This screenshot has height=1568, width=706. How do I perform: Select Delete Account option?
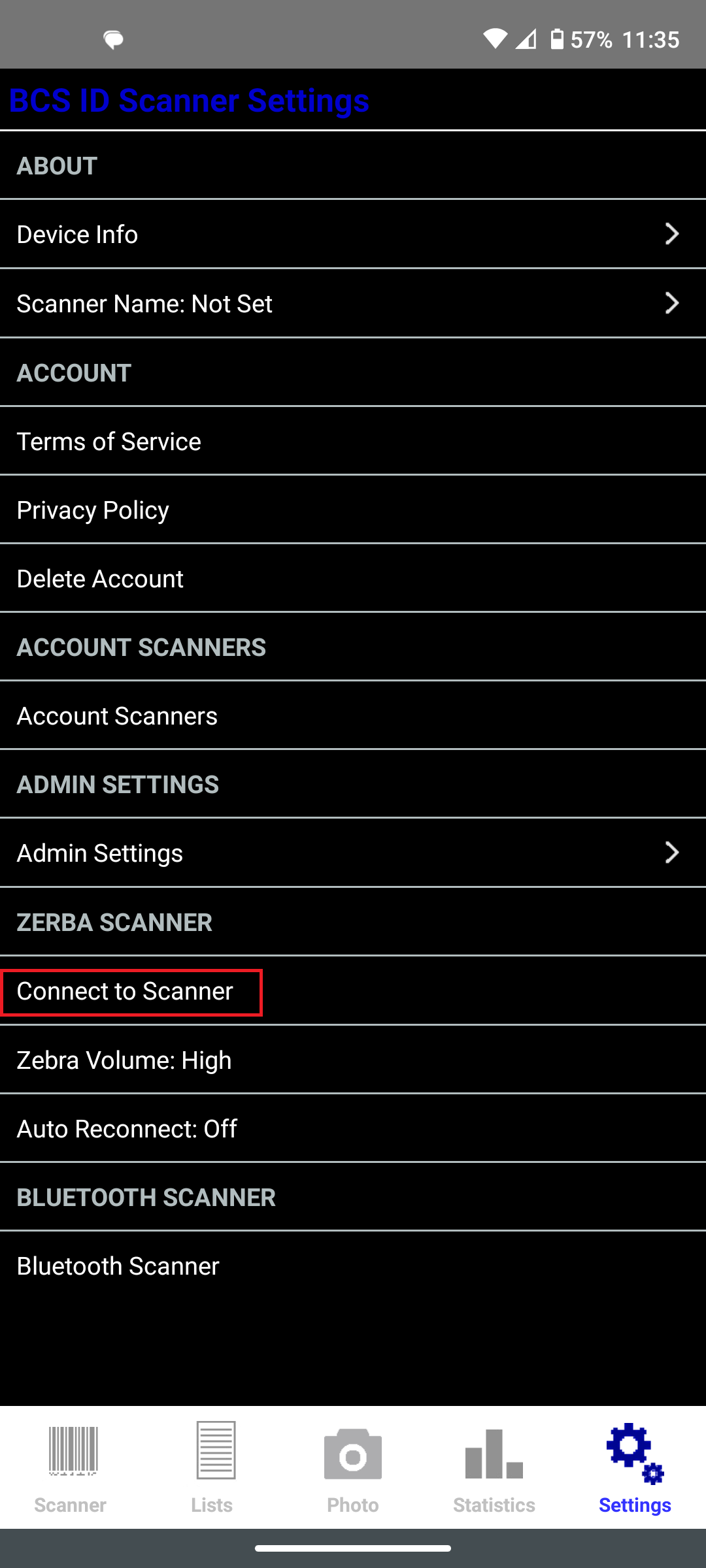353,578
